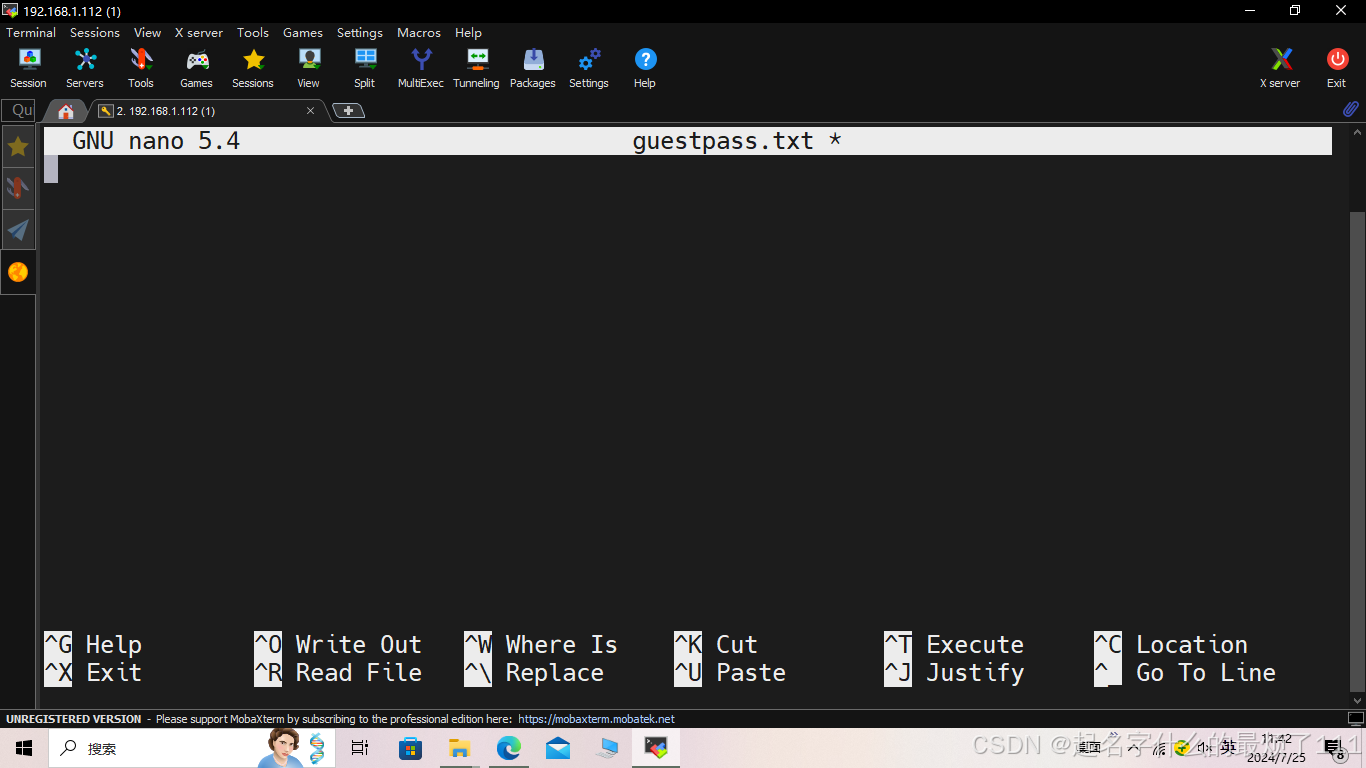
Task: Open the View toolbar icon
Action: pyautogui.click(x=309, y=68)
